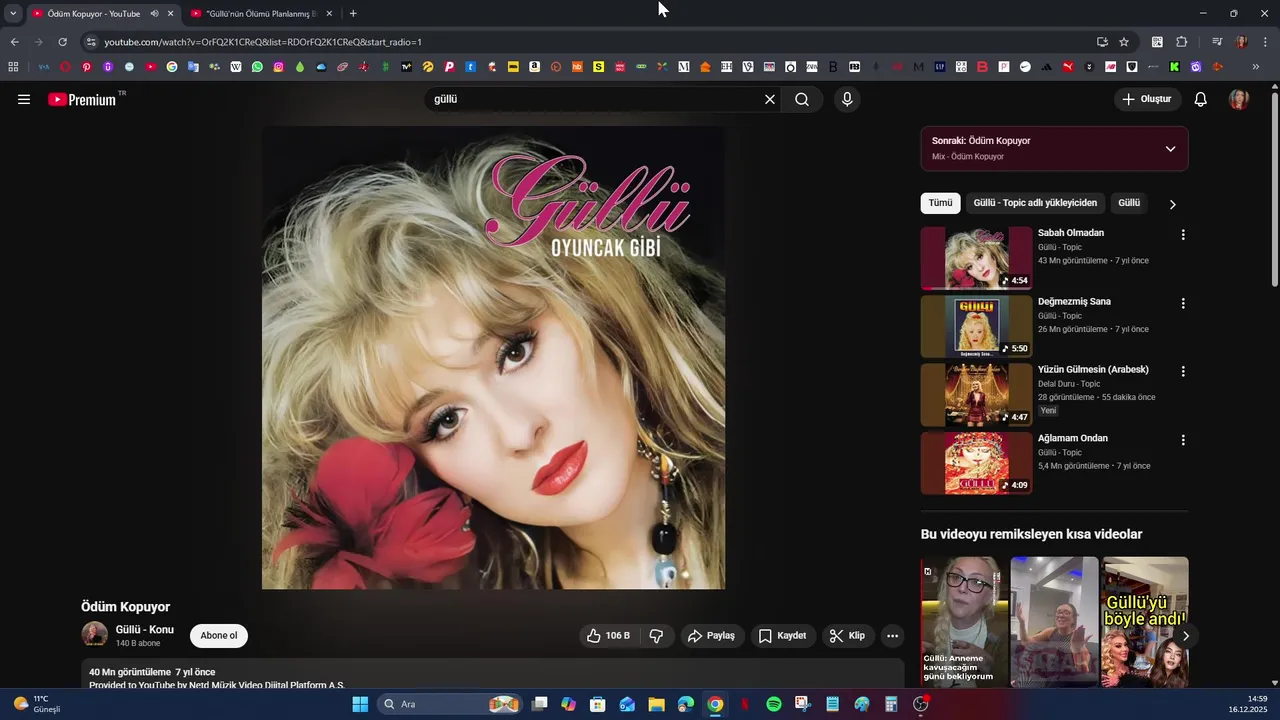Open options for Değmezmiş Sana video

point(1183,303)
